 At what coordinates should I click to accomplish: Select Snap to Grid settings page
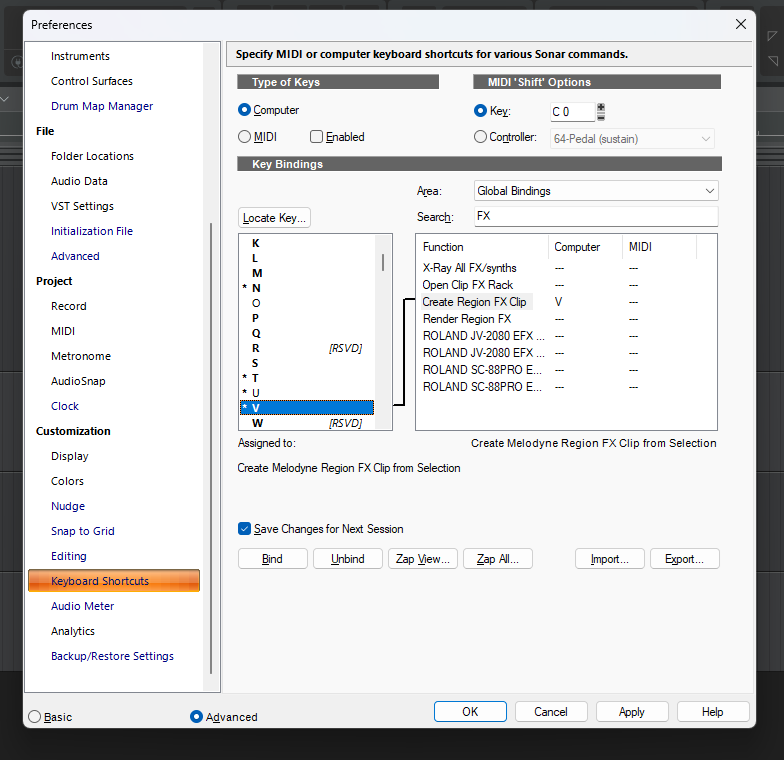[82, 530]
